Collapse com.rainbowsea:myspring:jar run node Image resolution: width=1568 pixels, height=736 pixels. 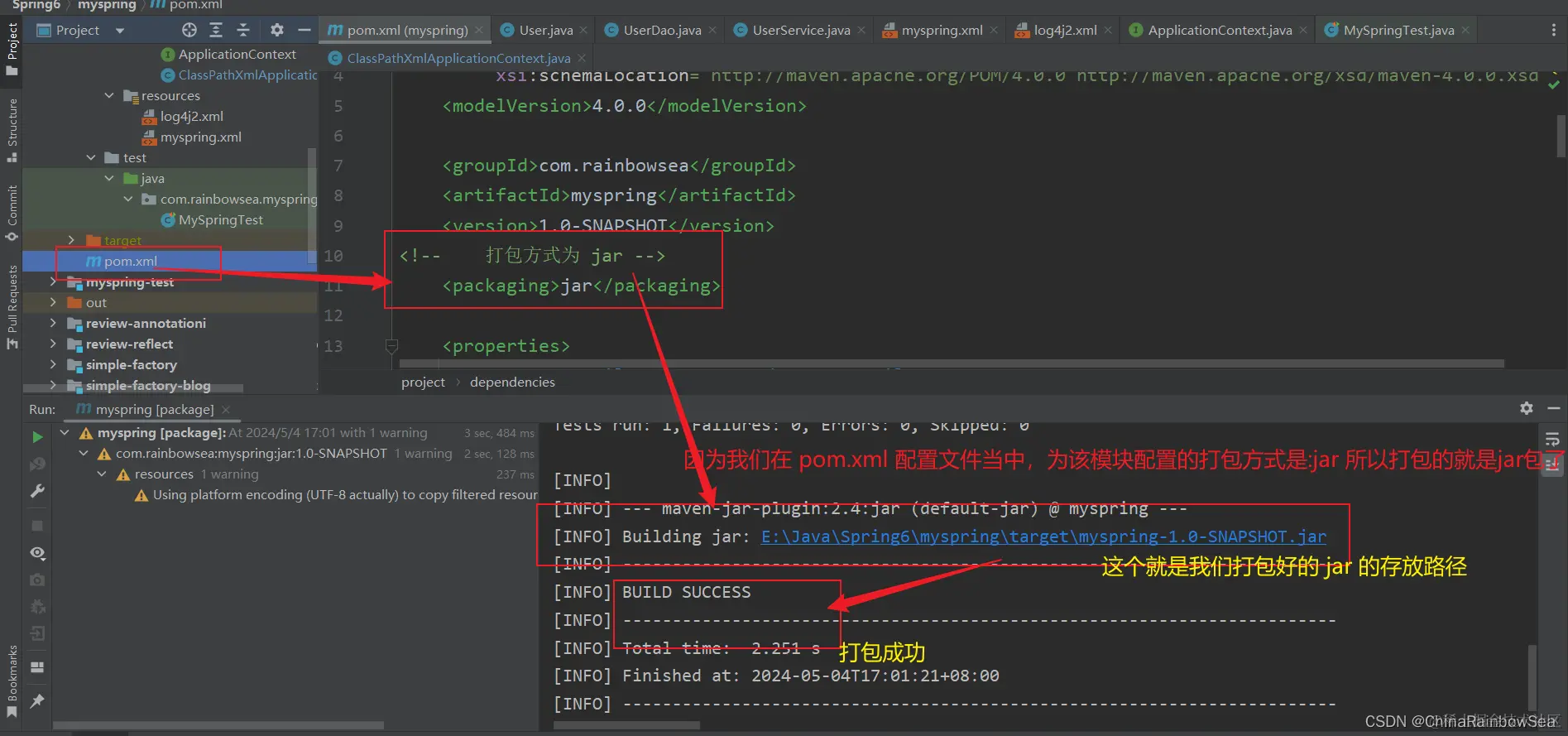coord(83,454)
